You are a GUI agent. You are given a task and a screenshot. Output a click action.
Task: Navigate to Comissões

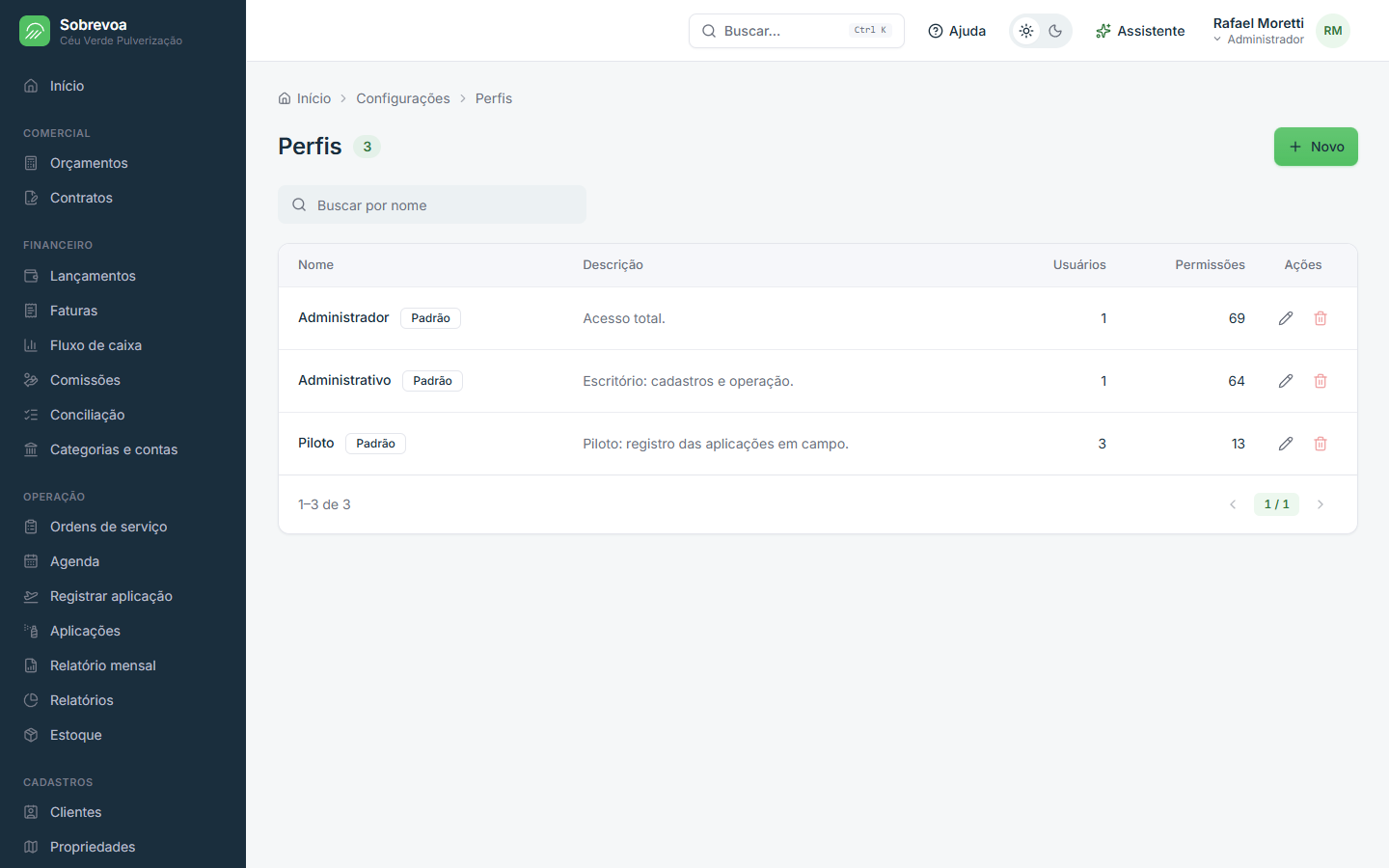123,380
